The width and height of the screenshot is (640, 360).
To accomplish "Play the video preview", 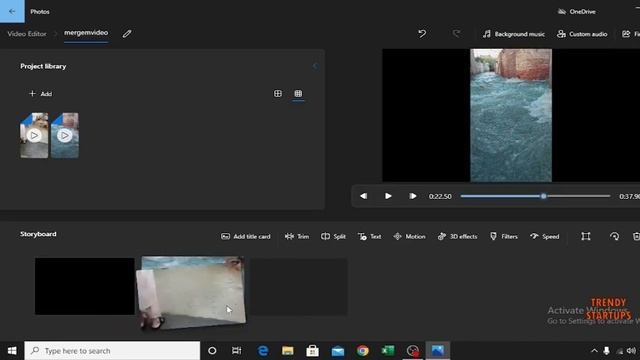I will [388, 196].
